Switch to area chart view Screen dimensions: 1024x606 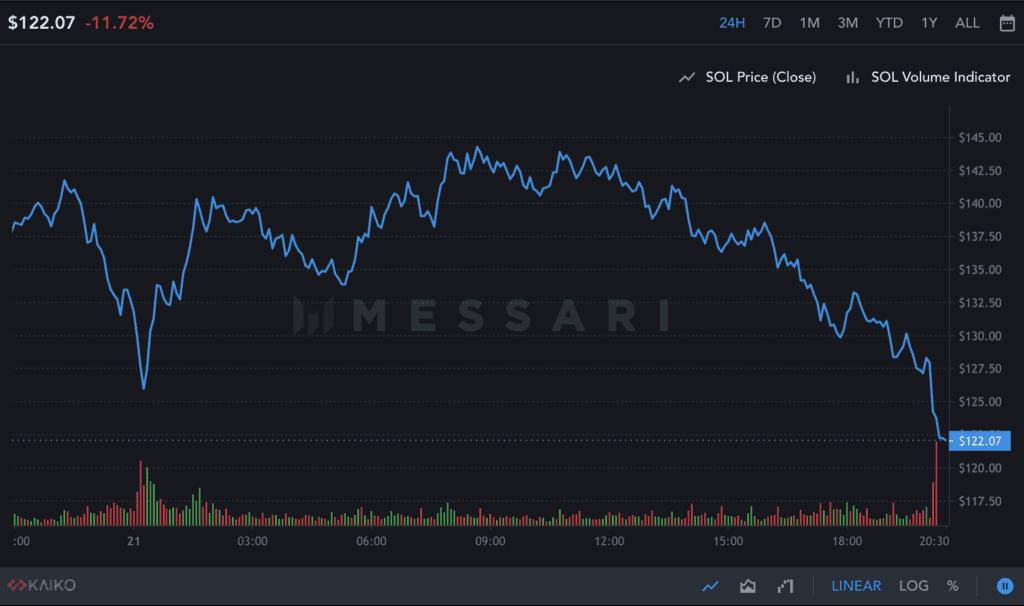coord(748,586)
